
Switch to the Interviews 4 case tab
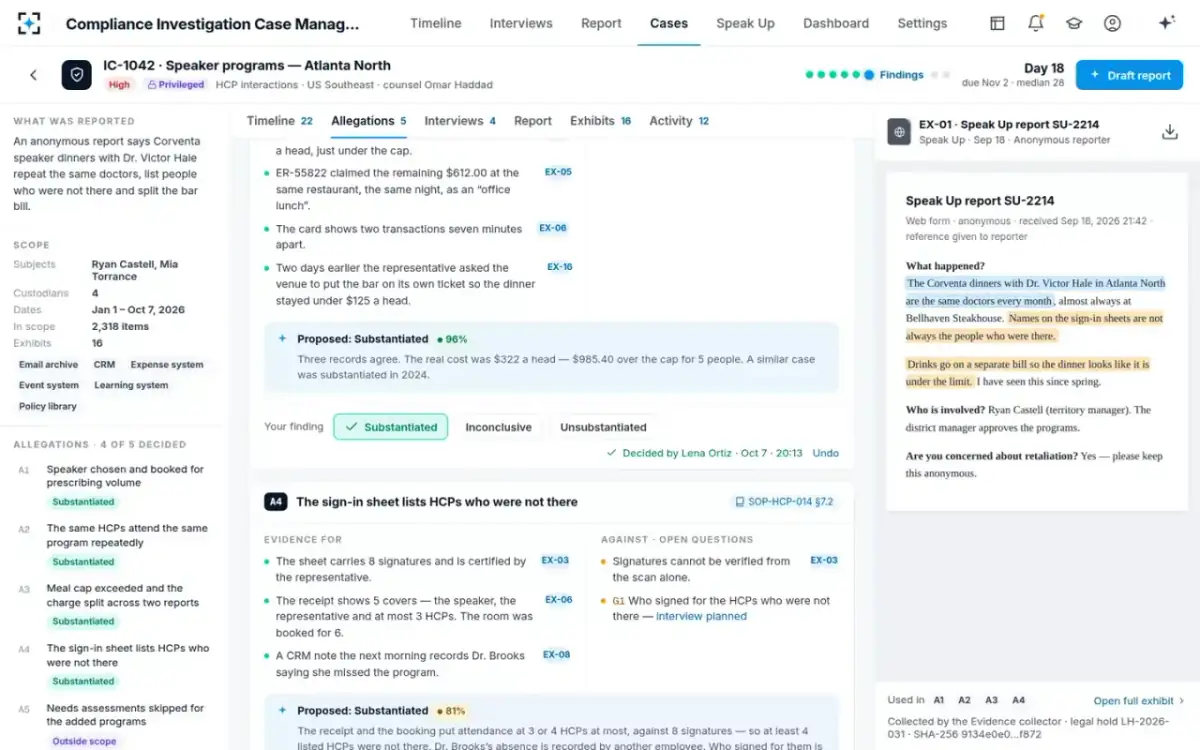[x=460, y=121]
